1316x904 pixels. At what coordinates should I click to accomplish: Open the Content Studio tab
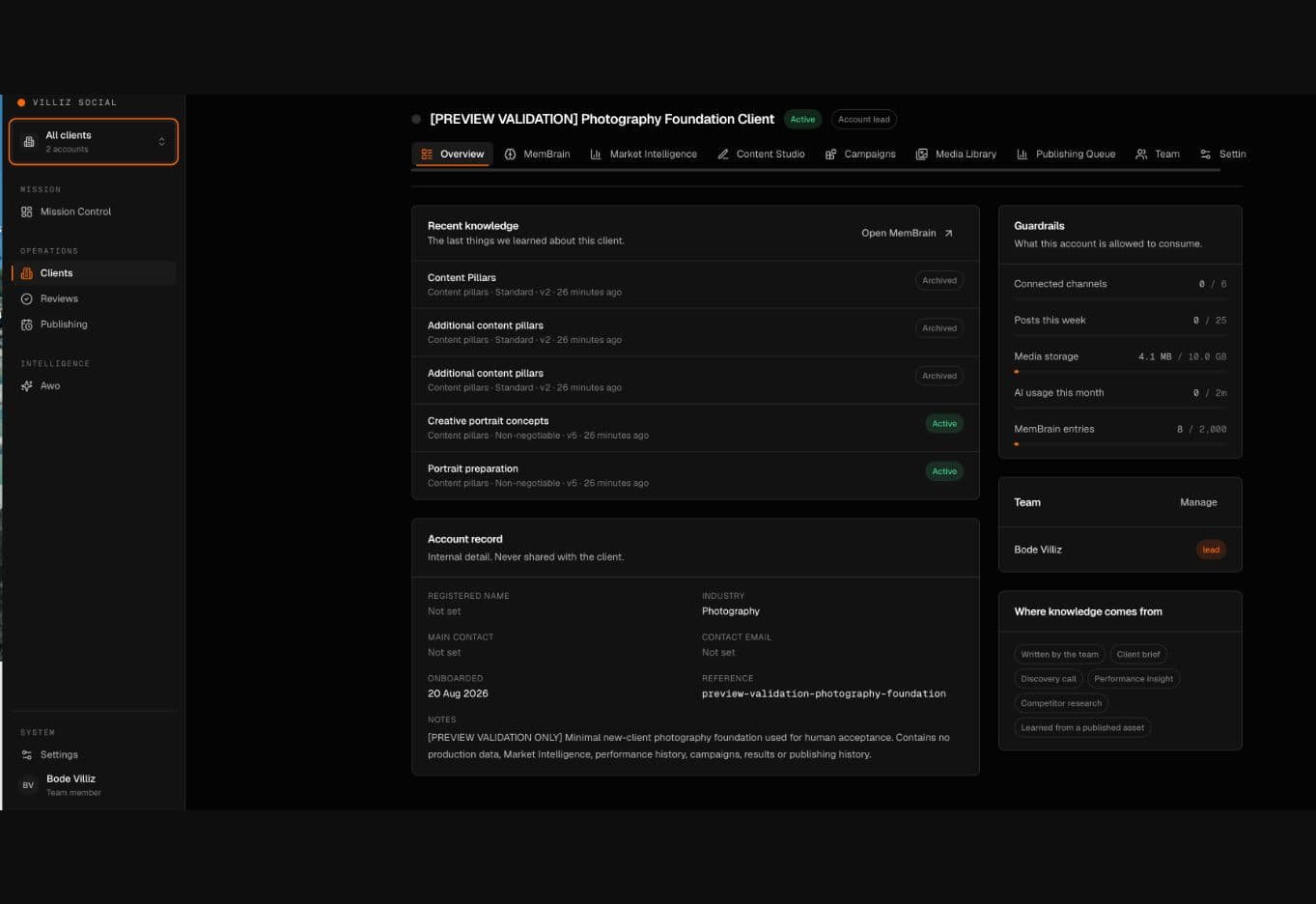point(762,155)
